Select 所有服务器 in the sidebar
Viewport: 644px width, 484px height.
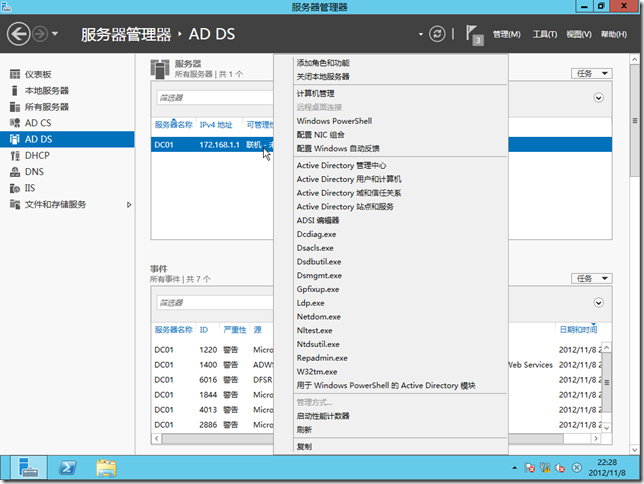(x=67, y=107)
